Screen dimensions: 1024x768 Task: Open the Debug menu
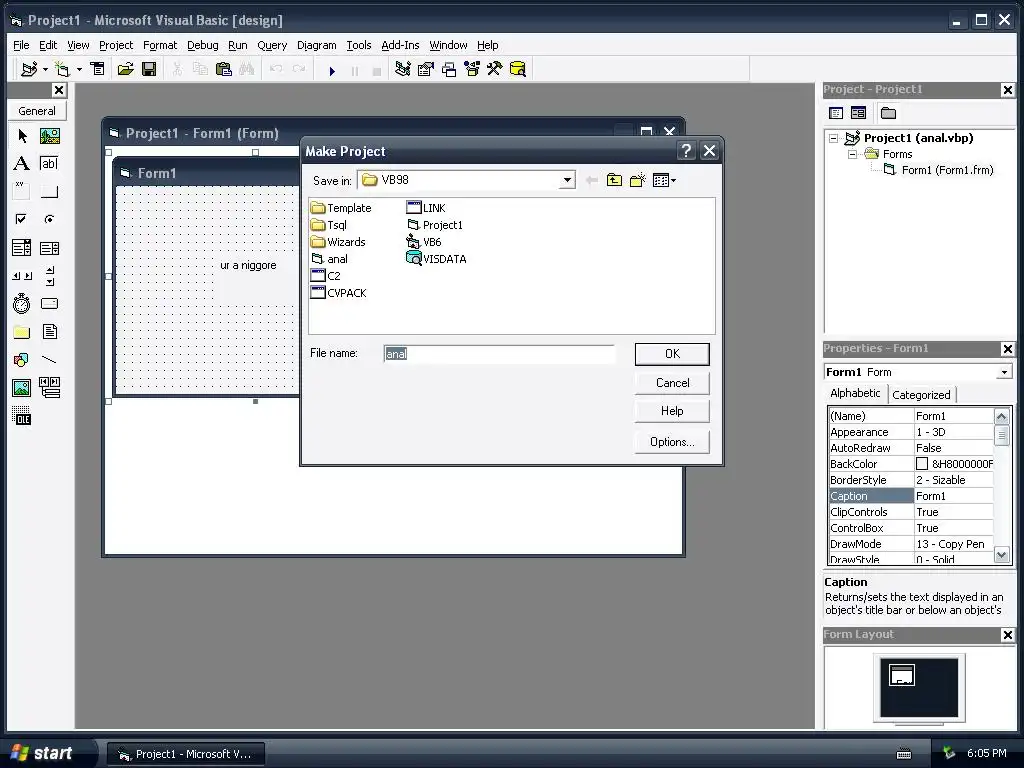tap(202, 45)
